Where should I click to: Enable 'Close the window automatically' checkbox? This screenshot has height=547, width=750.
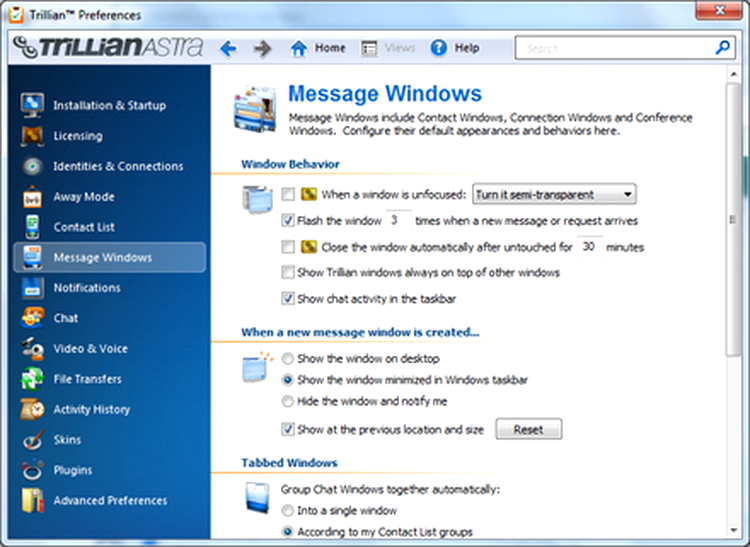point(288,247)
